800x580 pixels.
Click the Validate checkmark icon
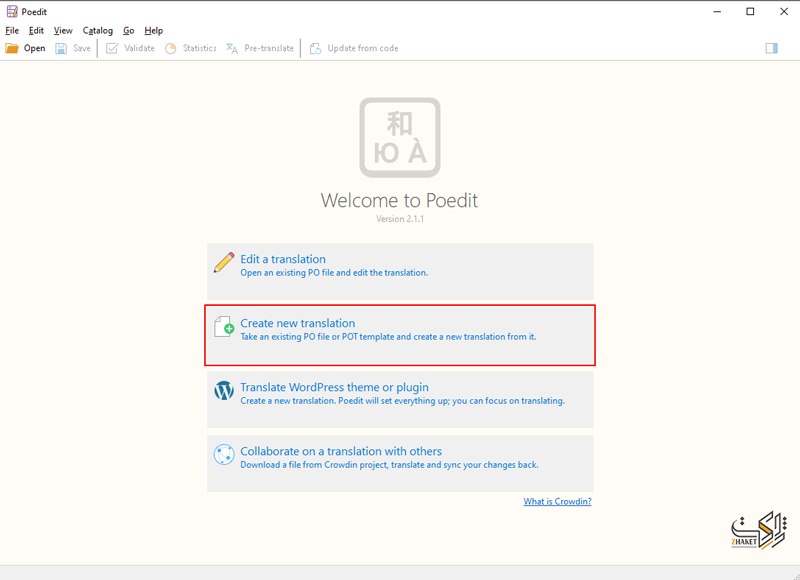coord(112,48)
